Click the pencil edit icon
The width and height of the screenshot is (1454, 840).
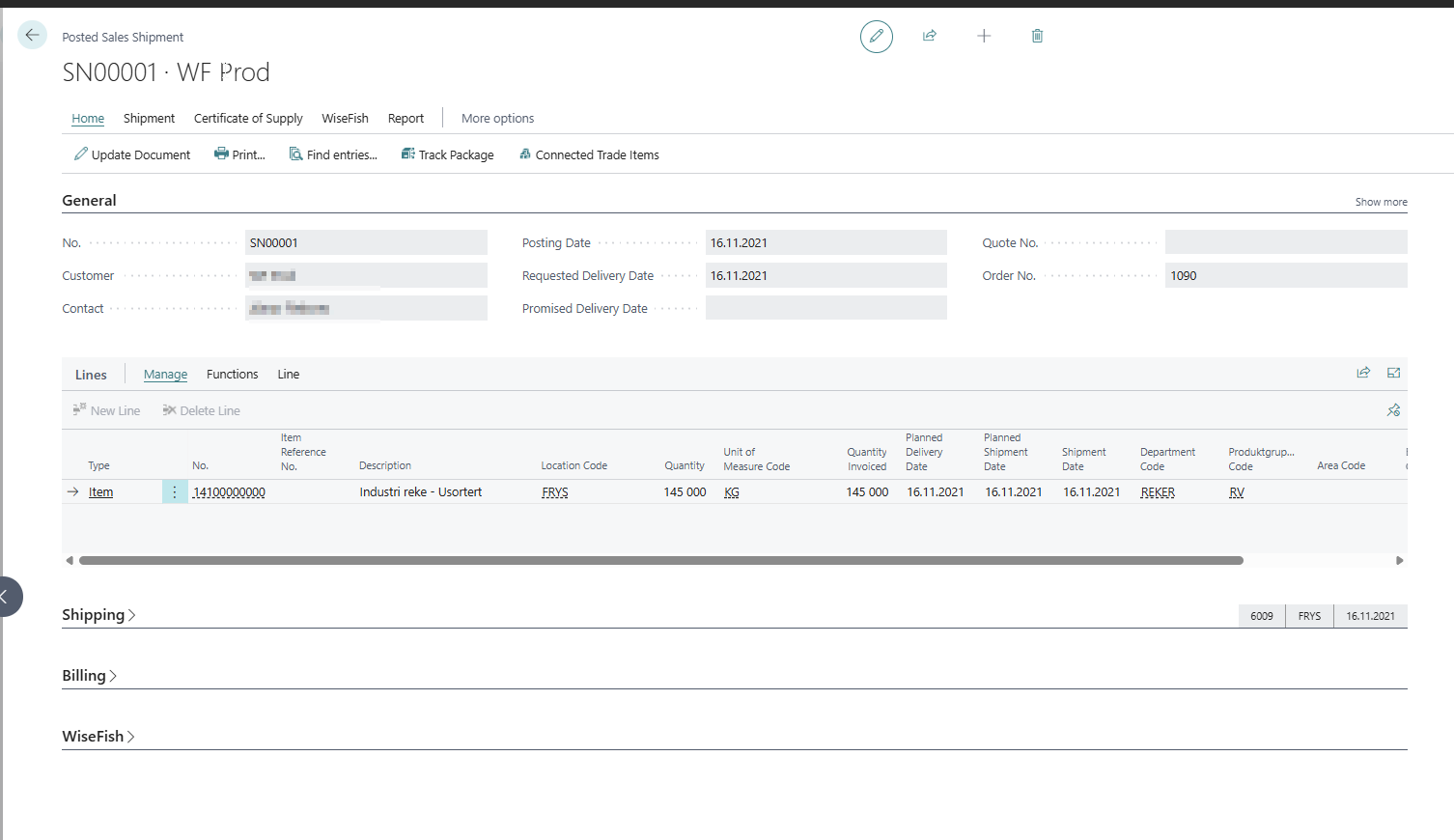tap(876, 37)
